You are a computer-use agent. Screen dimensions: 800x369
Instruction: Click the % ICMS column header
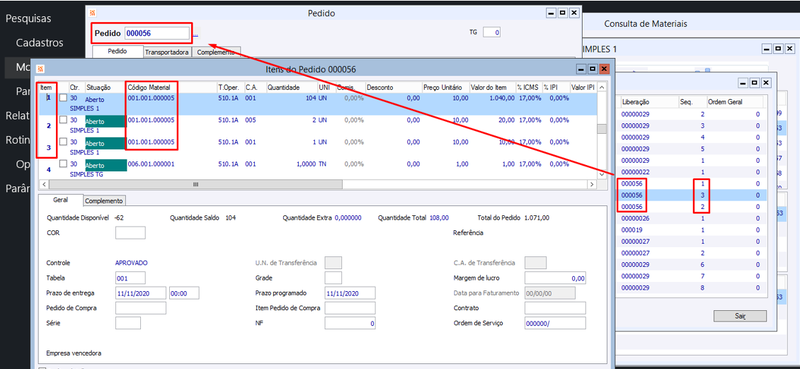tap(529, 88)
